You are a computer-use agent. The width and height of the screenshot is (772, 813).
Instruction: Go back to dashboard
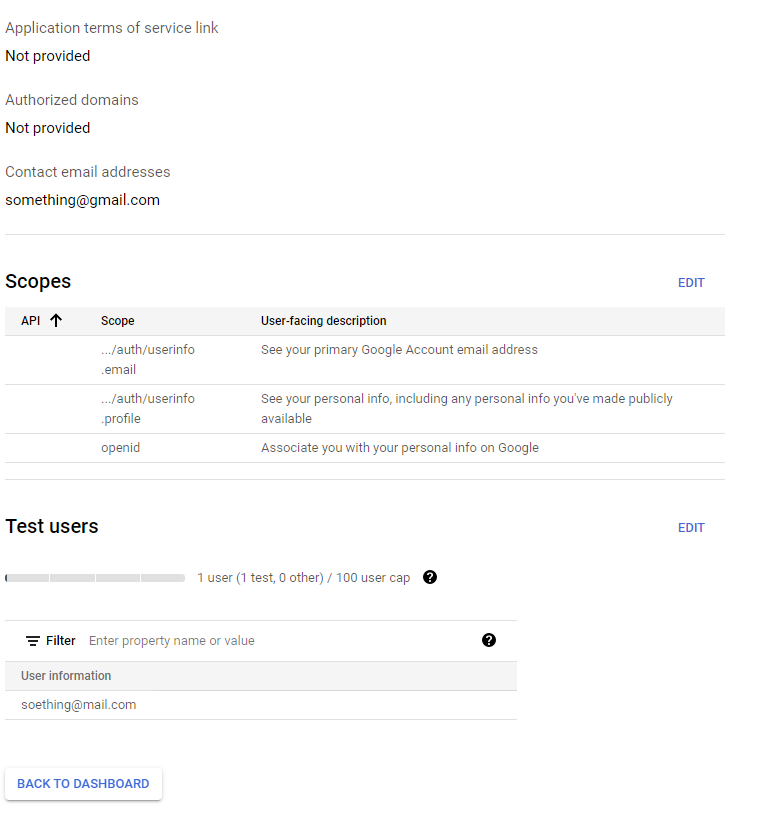tap(83, 784)
